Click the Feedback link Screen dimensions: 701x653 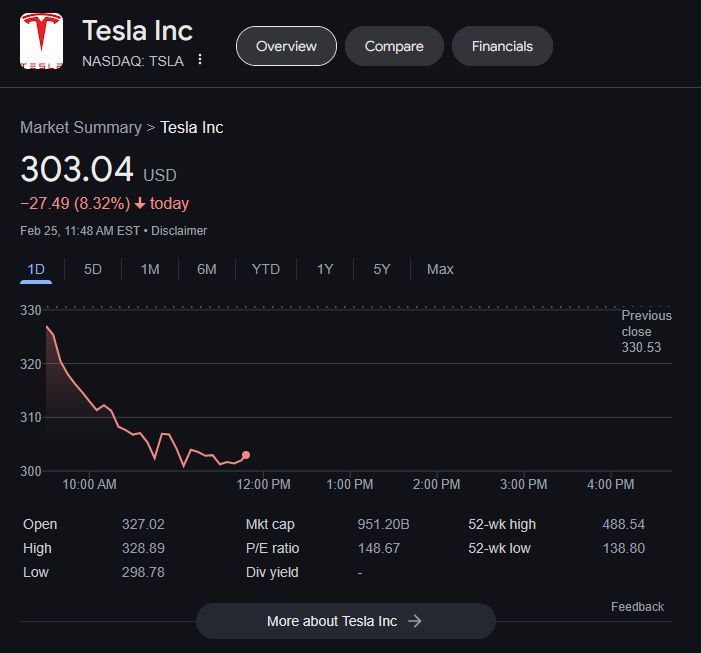point(637,607)
